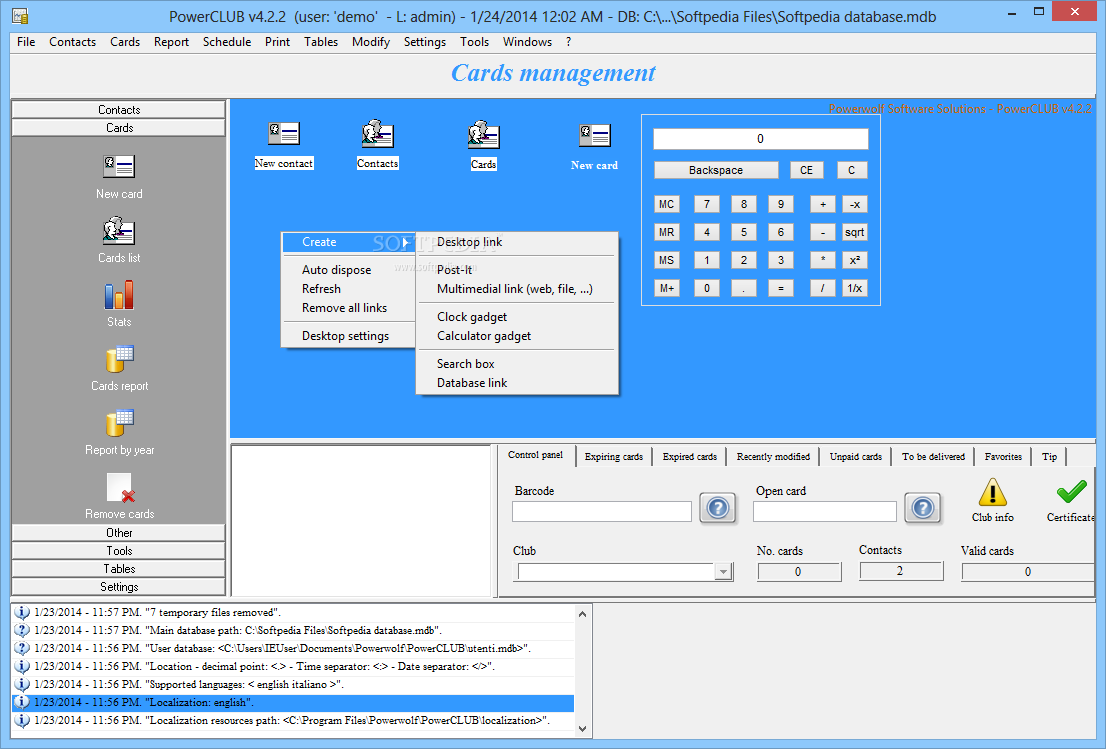The image size is (1106, 749).
Task: Click the Contacts desktop link icon
Action: (x=377, y=134)
